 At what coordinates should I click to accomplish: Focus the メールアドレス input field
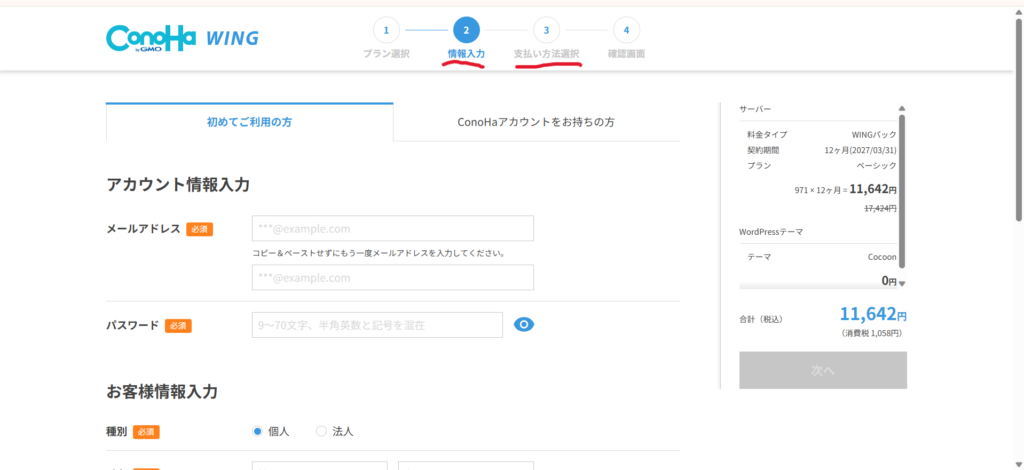click(393, 228)
